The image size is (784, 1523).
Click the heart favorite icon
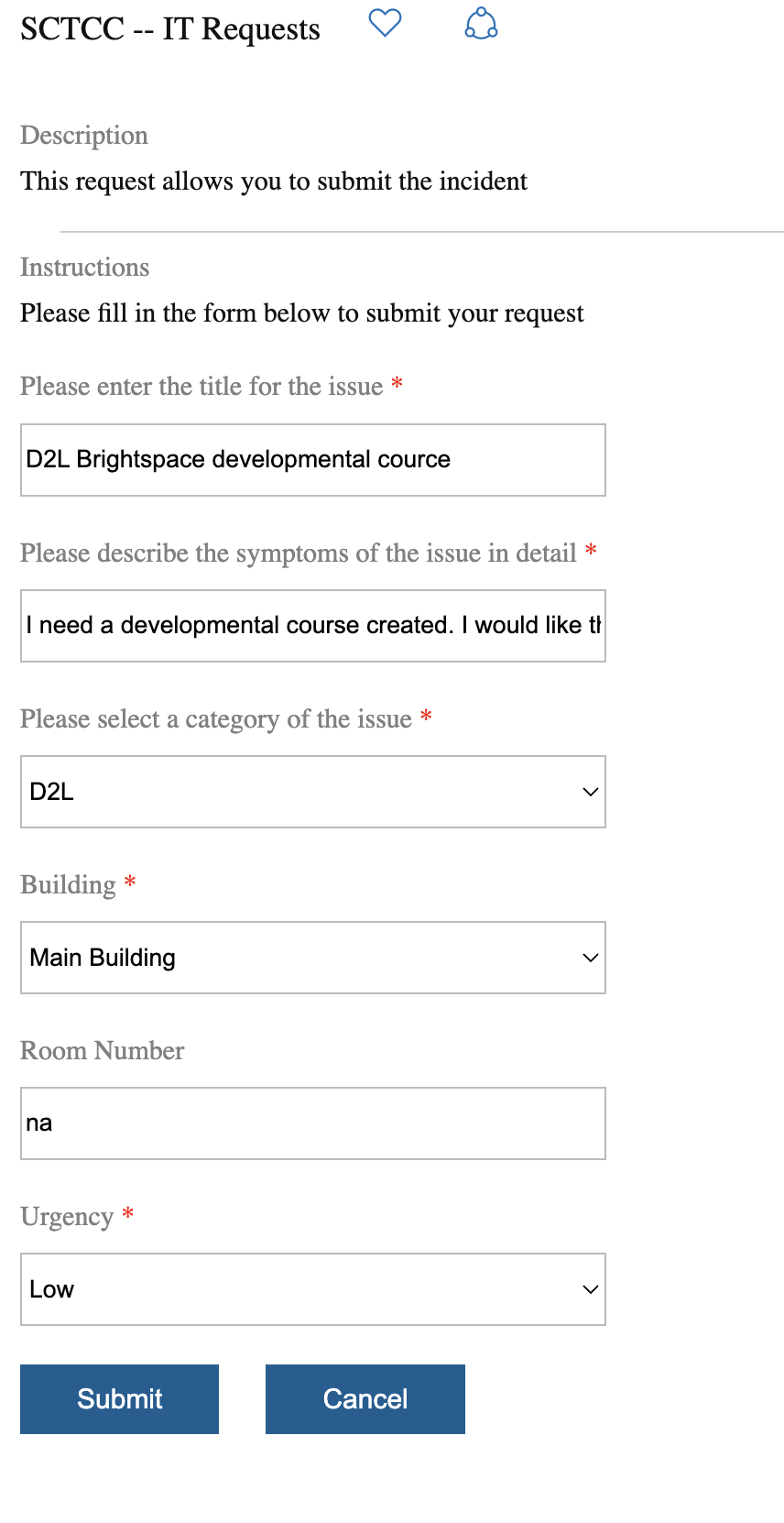(385, 23)
